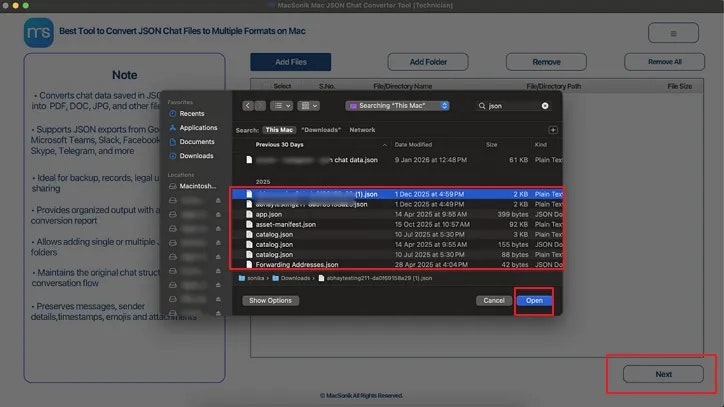The width and height of the screenshot is (724, 407).
Task: Select the 155 bytes catalog.json file
Action: [x=398, y=244]
